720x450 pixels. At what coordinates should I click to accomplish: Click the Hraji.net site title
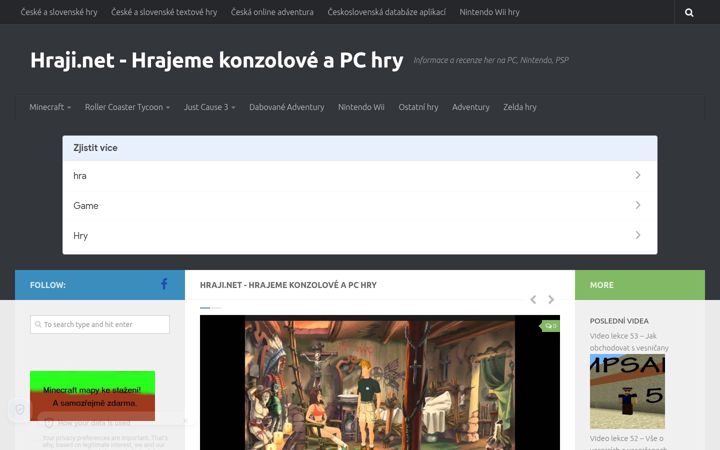click(x=217, y=60)
